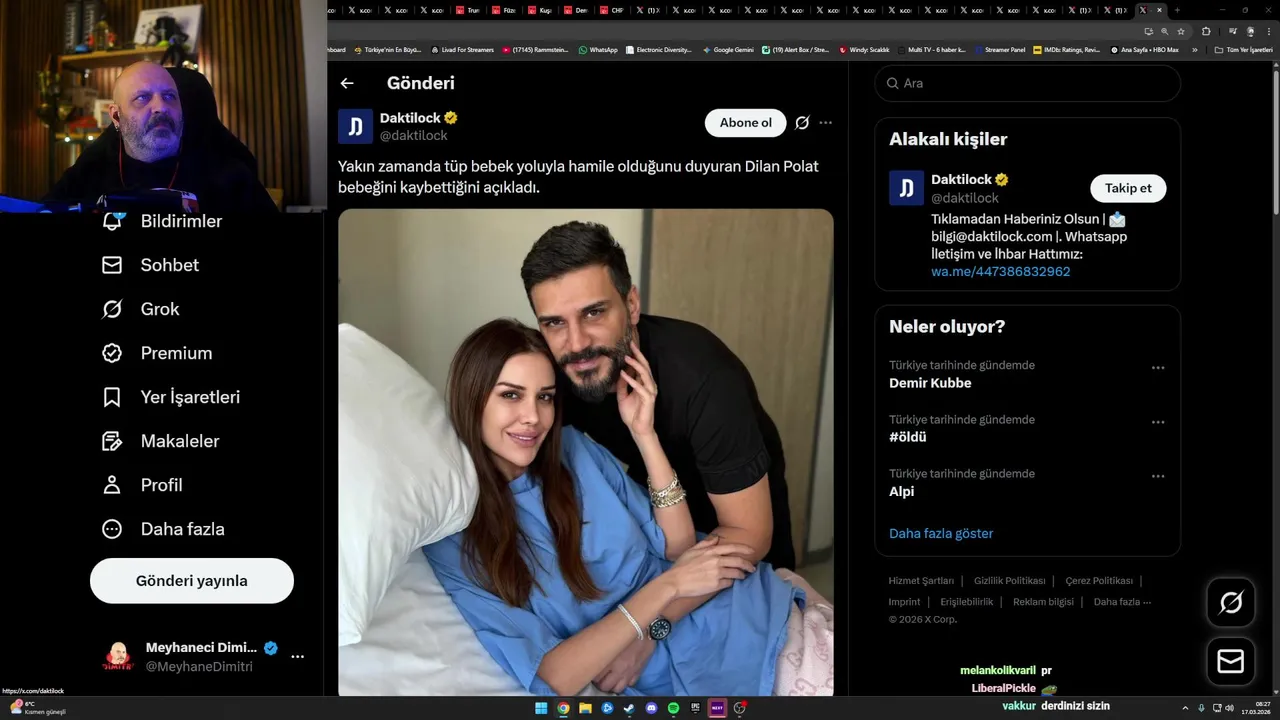Expand hidden bookmarks chevron

pos(1194,49)
